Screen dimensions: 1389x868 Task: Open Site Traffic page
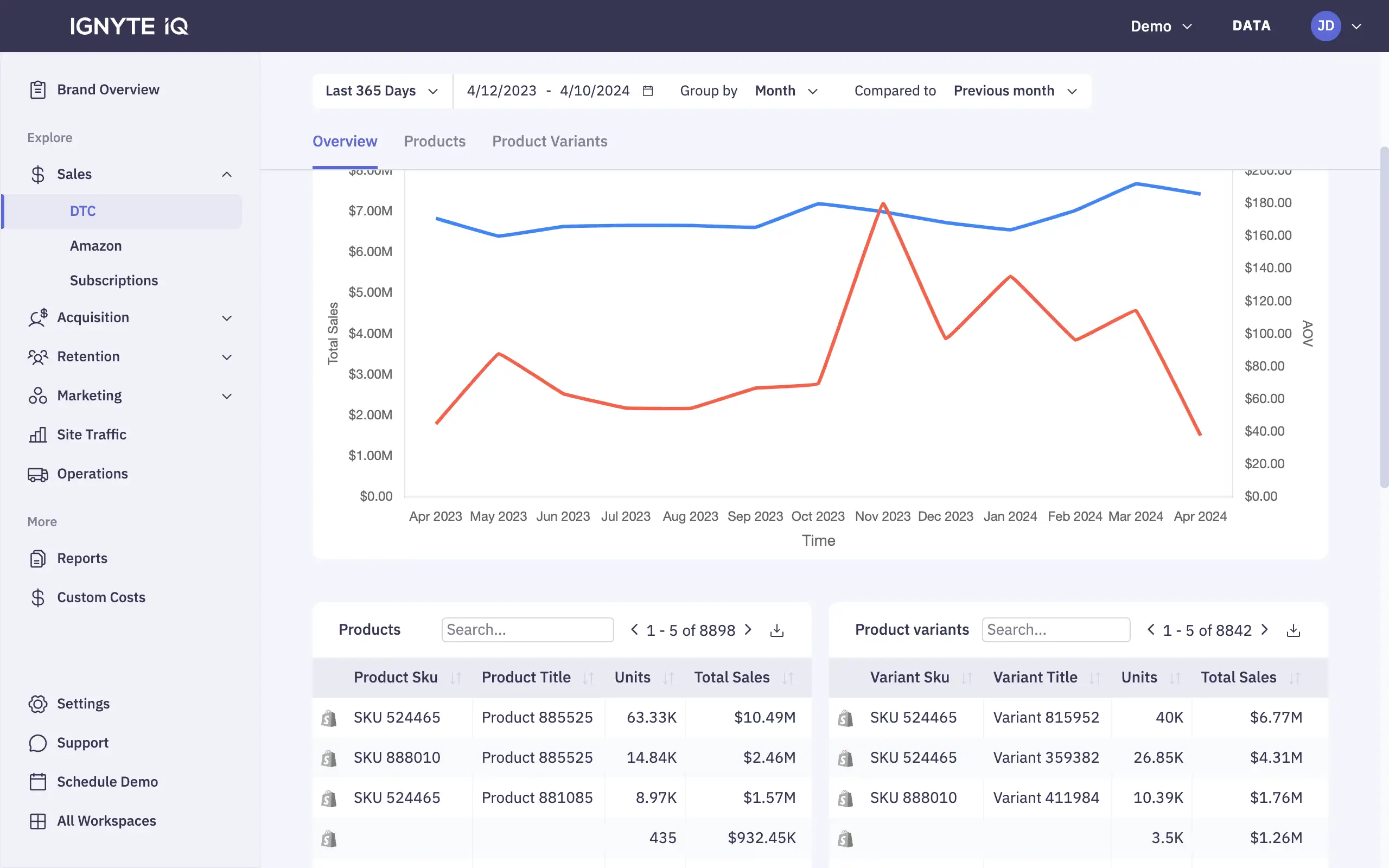click(x=91, y=435)
